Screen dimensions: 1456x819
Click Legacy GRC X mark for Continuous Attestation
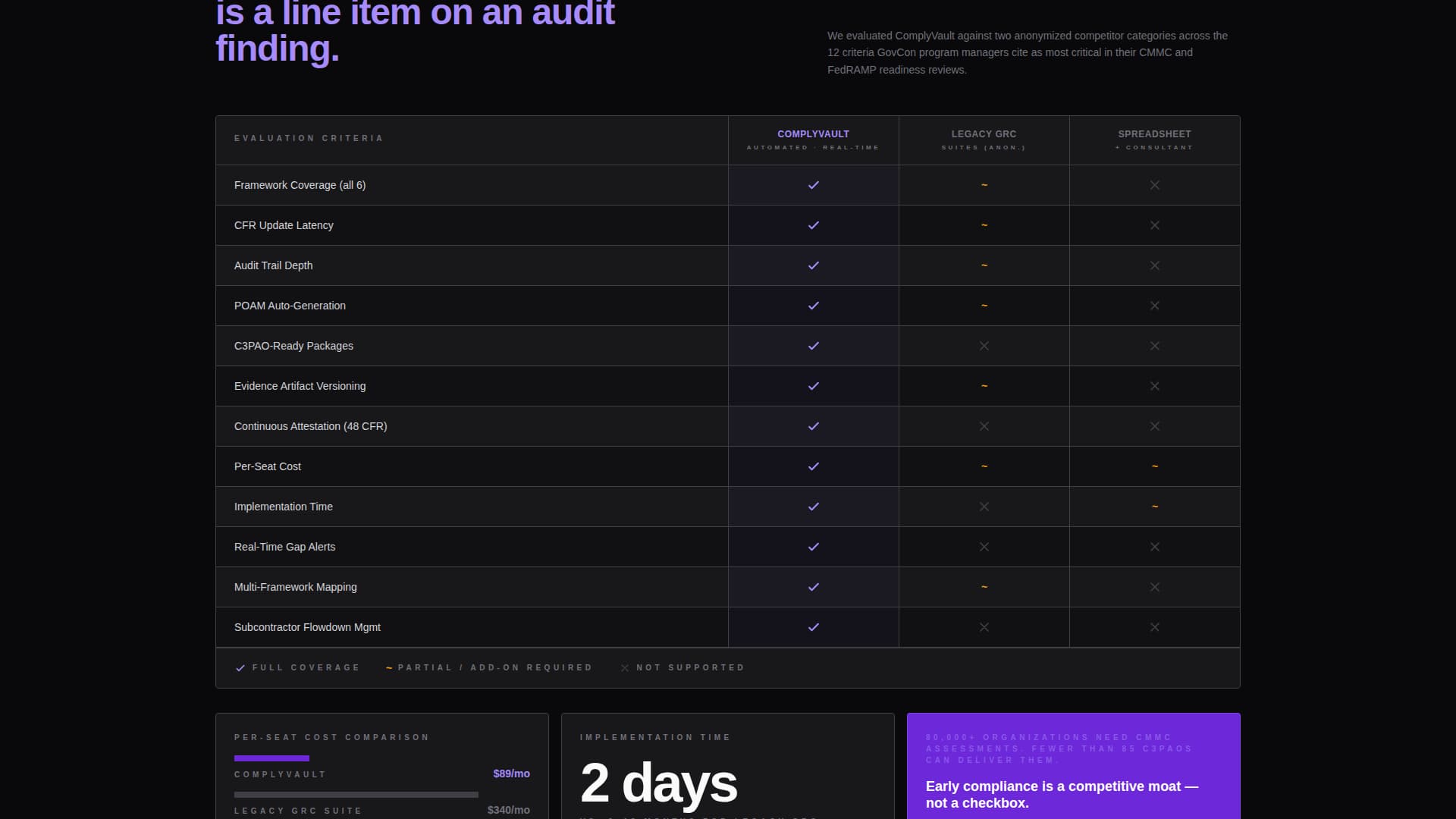tap(984, 426)
